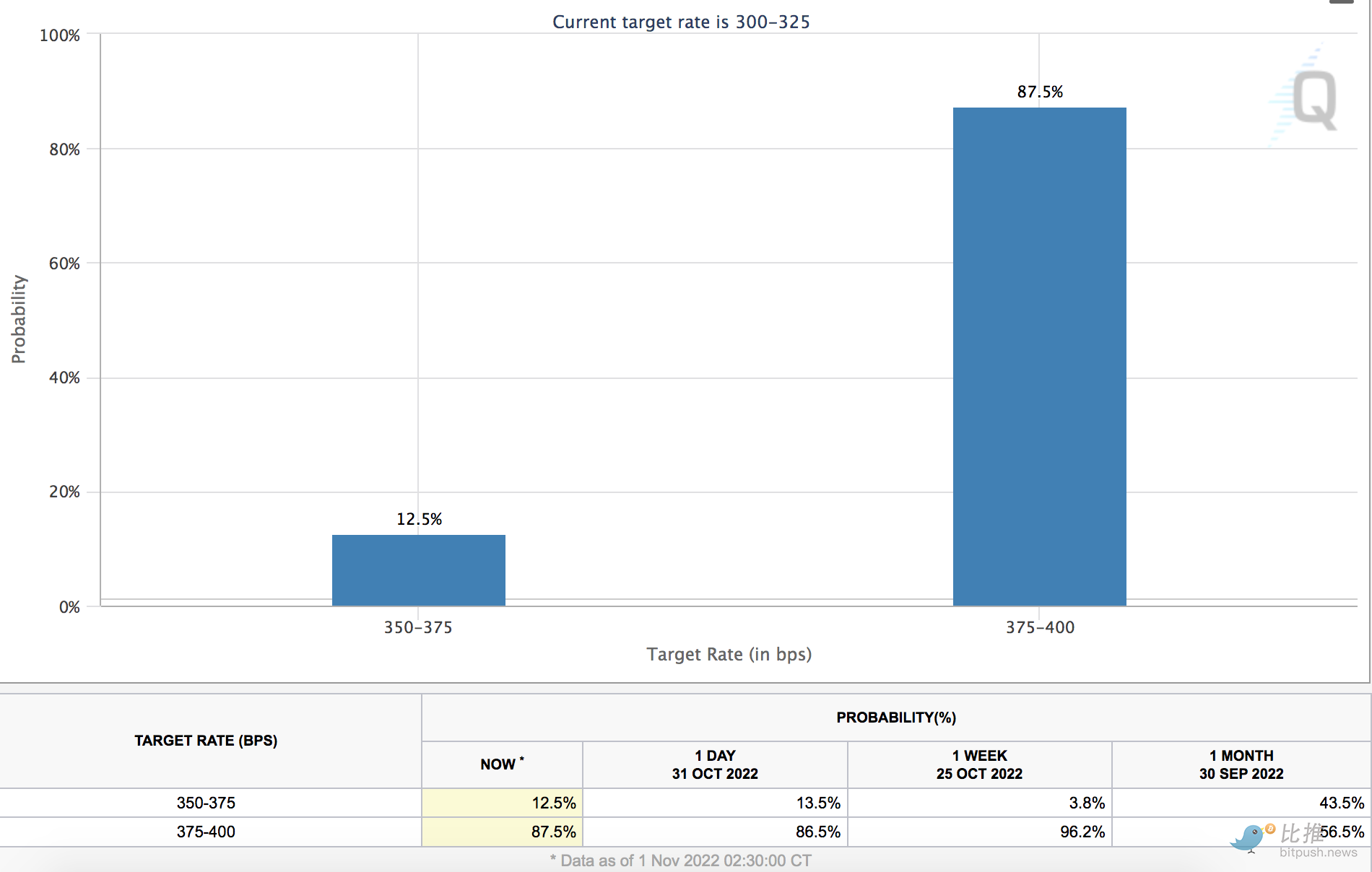Select the 350-375 x-axis label

pyautogui.click(x=418, y=627)
